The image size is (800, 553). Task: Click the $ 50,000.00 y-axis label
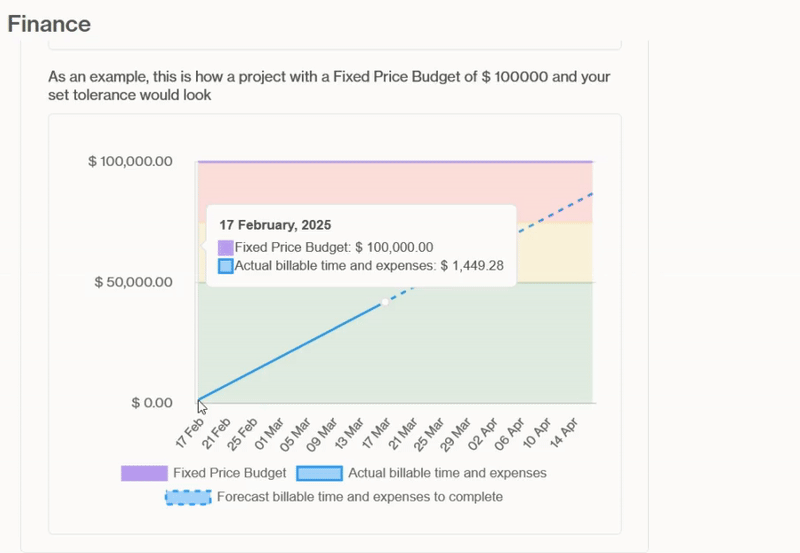click(x=134, y=282)
